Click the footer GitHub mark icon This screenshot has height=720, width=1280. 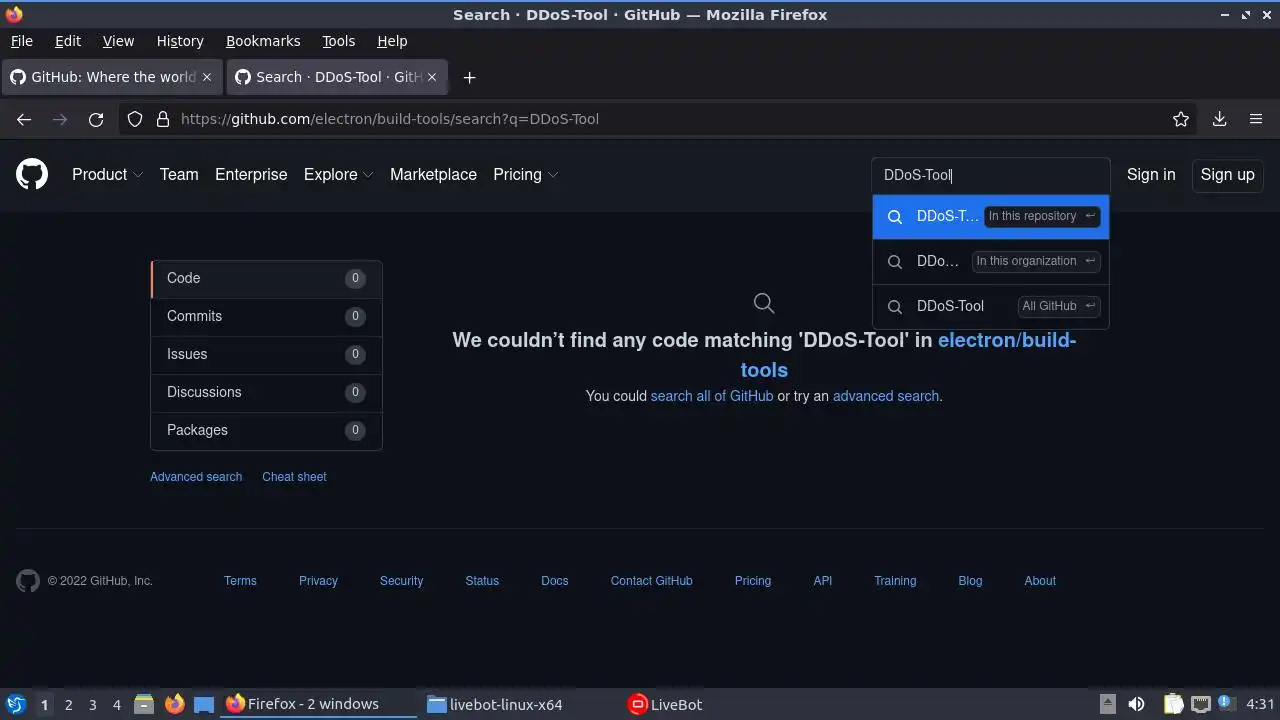[28, 581]
